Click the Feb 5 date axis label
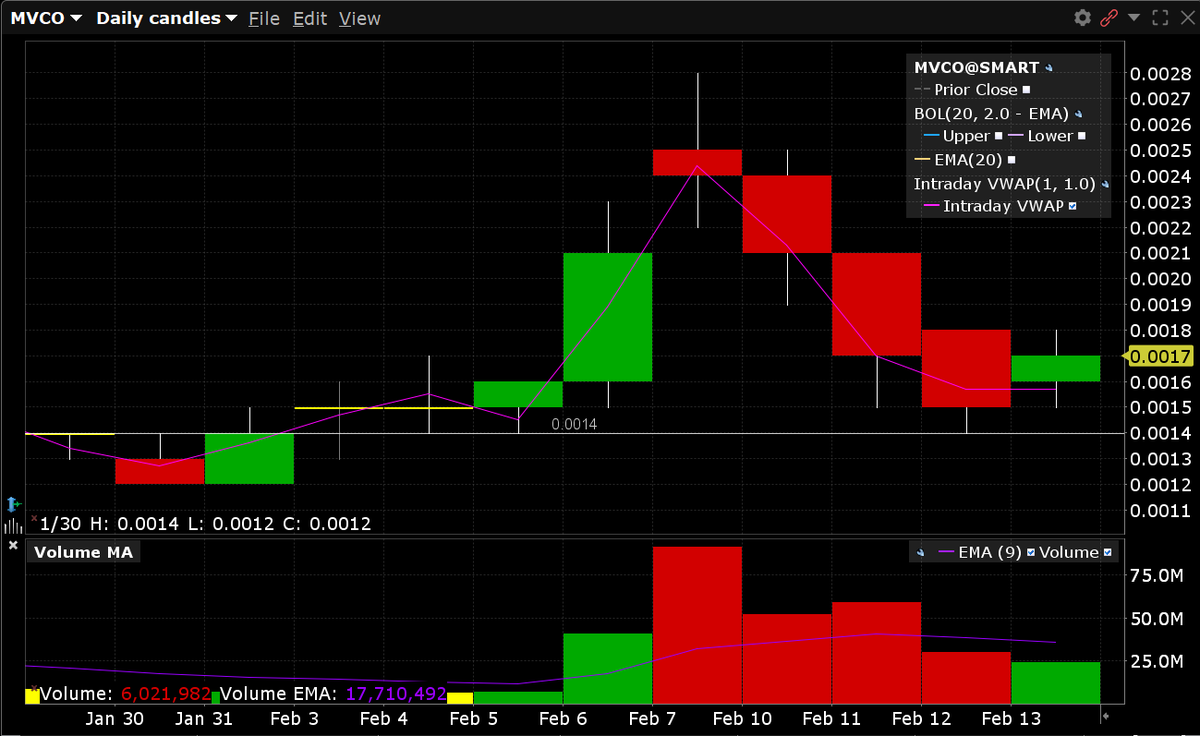Screen dimensions: 1200x736 coord(474,718)
